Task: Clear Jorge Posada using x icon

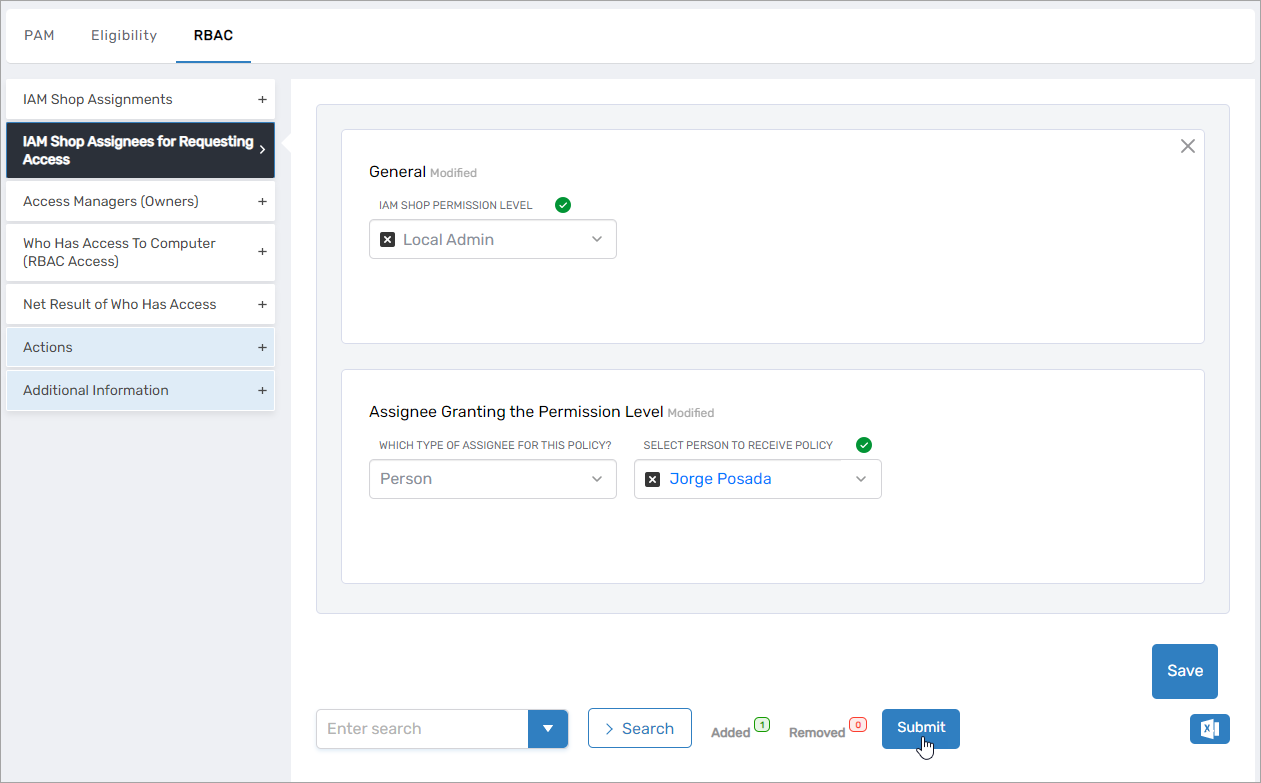Action: pyautogui.click(x=652, y=479)
